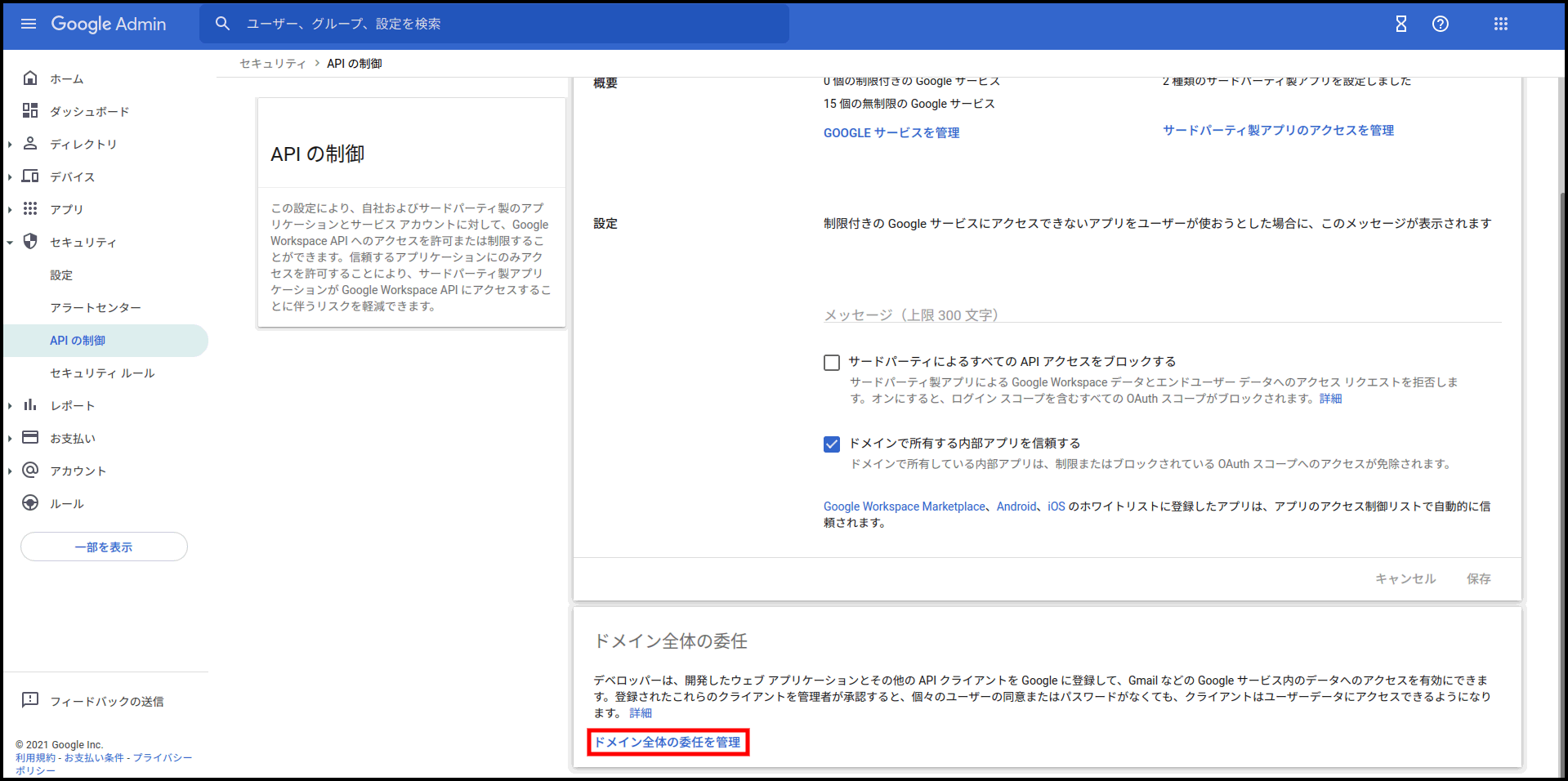Open 利用規約 footer link
The image size is (1568, 781).
[x=35, y=758]
